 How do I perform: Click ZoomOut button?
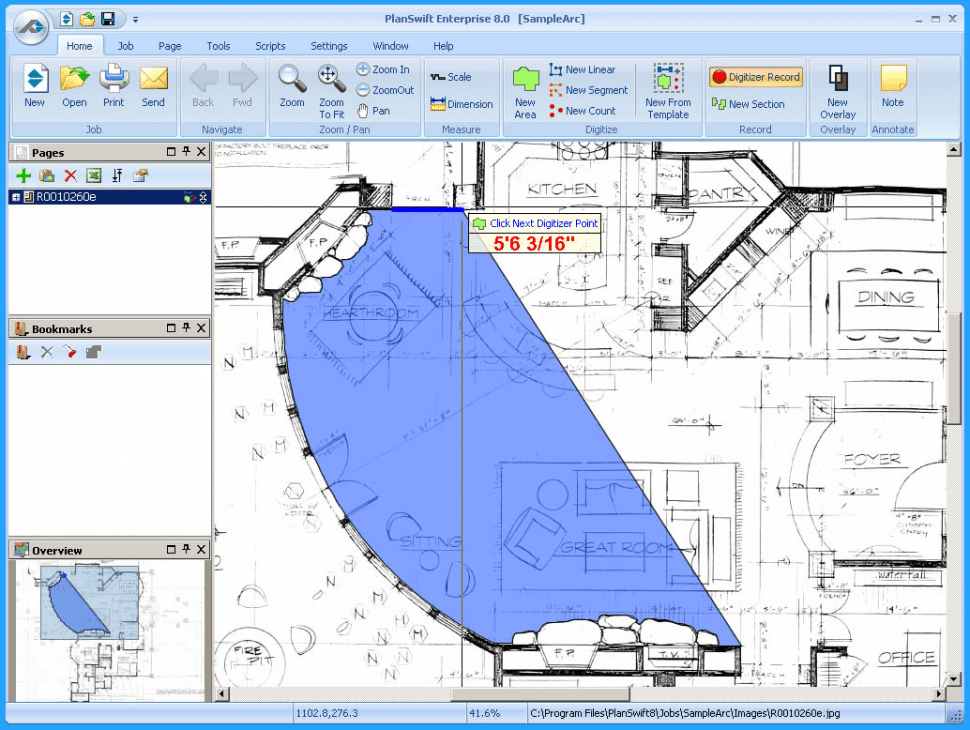pos(385,90)
